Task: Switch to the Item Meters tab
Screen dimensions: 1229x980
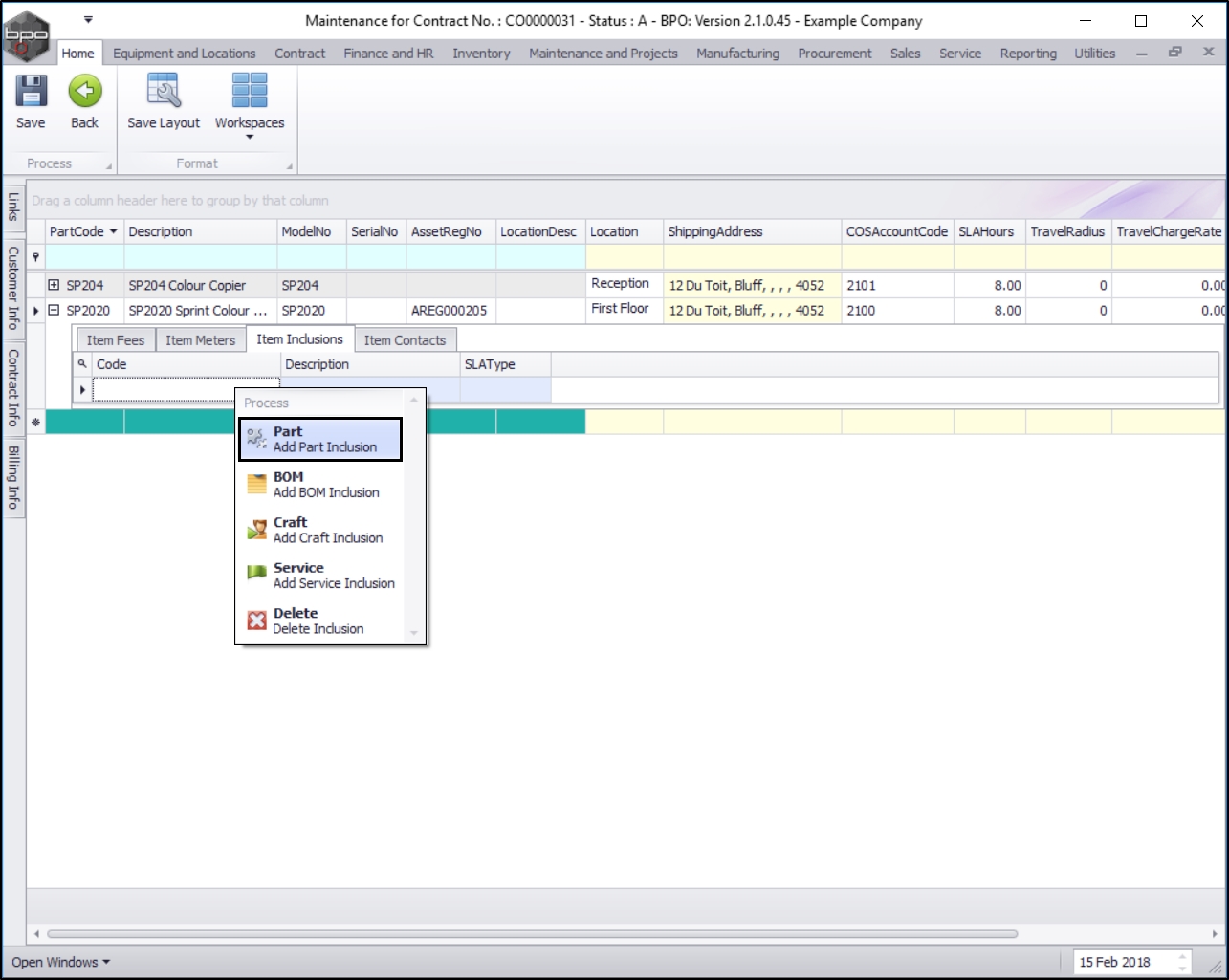Action: click(200, 340)
